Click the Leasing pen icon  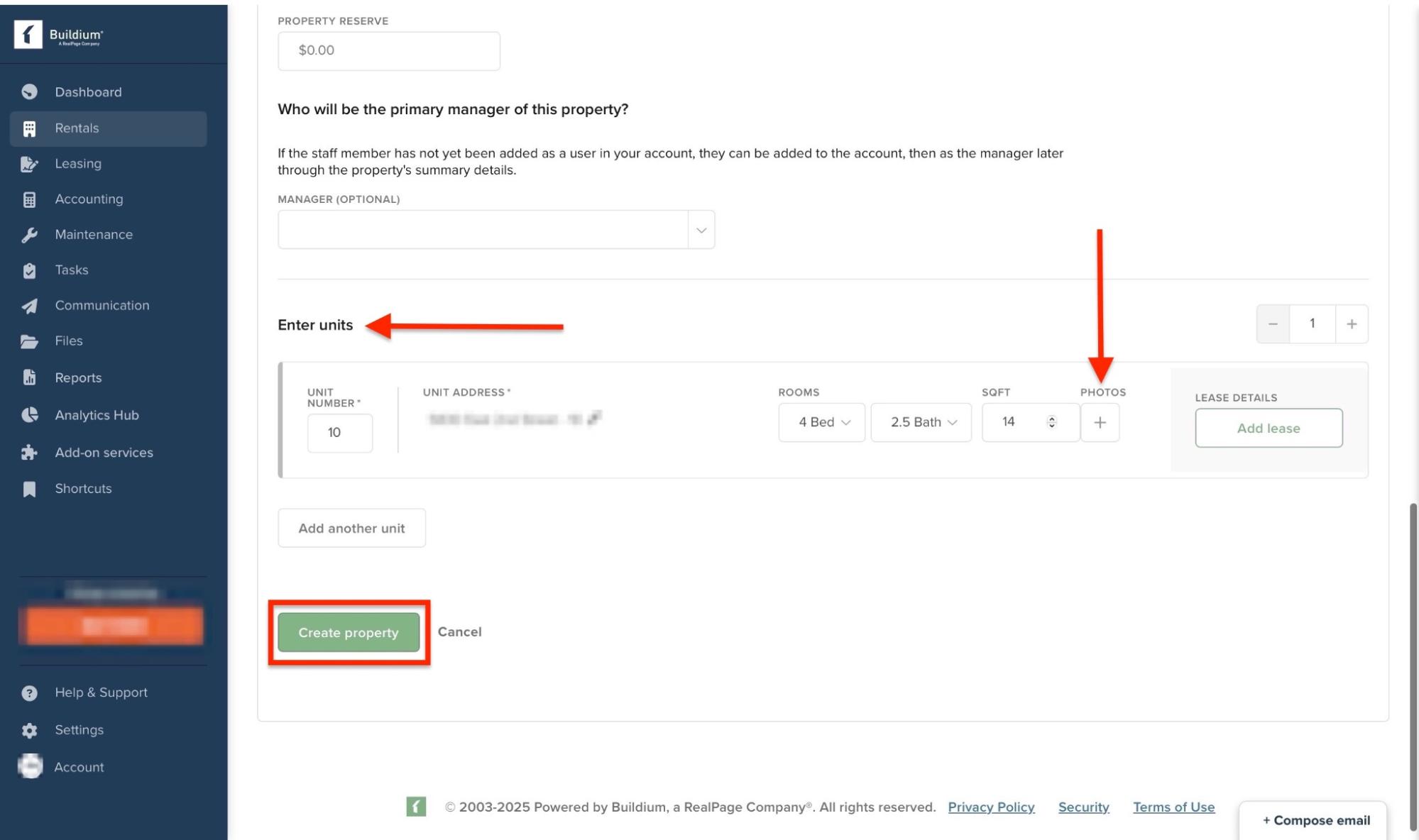(29, 164)
